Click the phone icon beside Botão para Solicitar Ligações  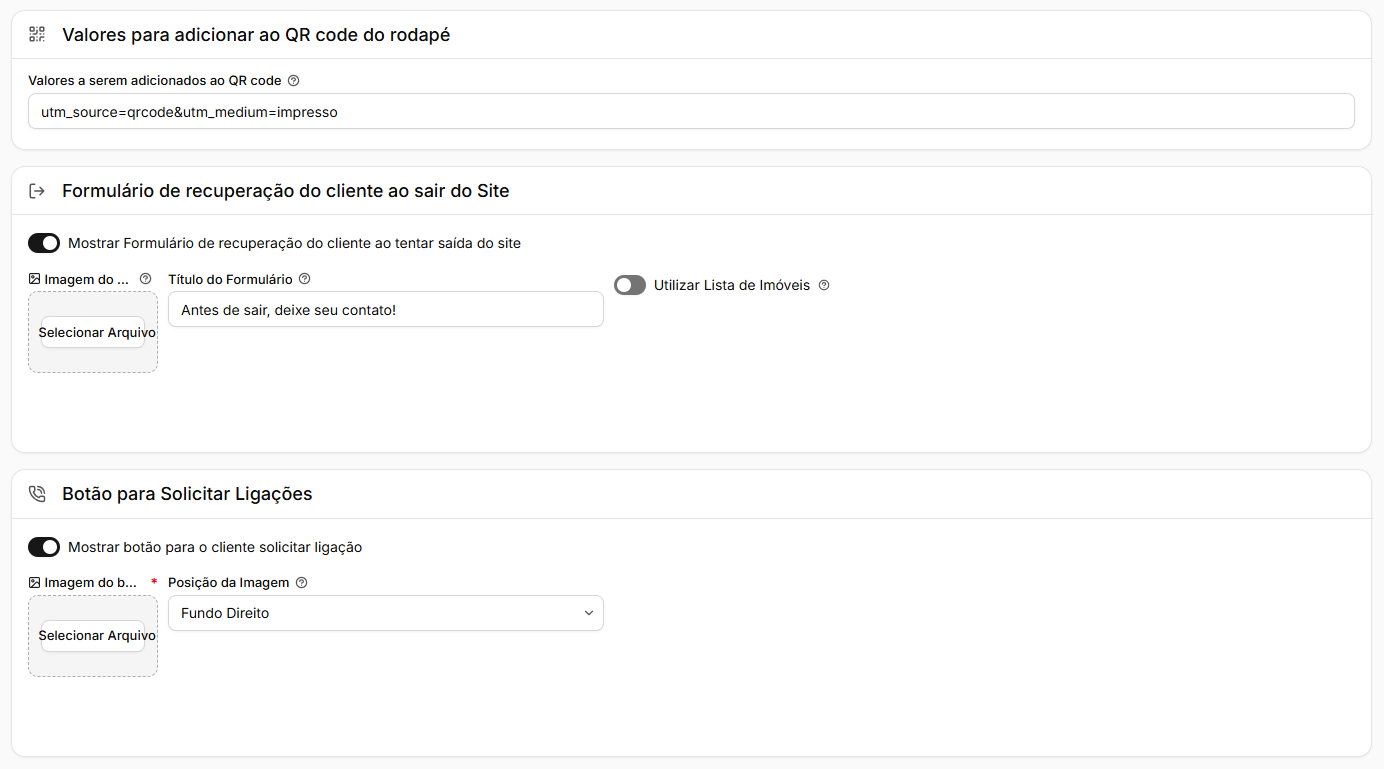[37, 494]
